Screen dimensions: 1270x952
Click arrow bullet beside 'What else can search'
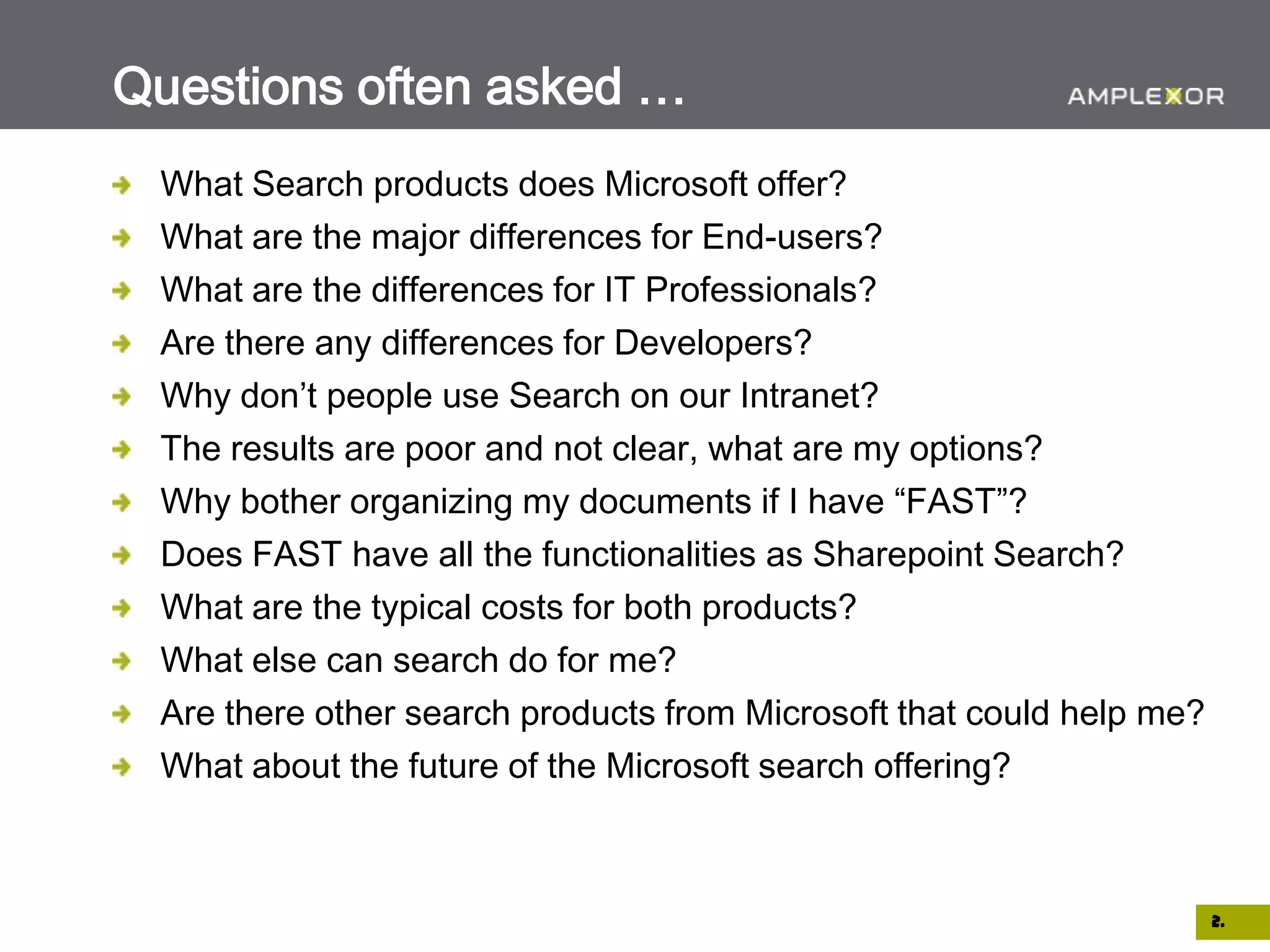(x=122, y=661)
